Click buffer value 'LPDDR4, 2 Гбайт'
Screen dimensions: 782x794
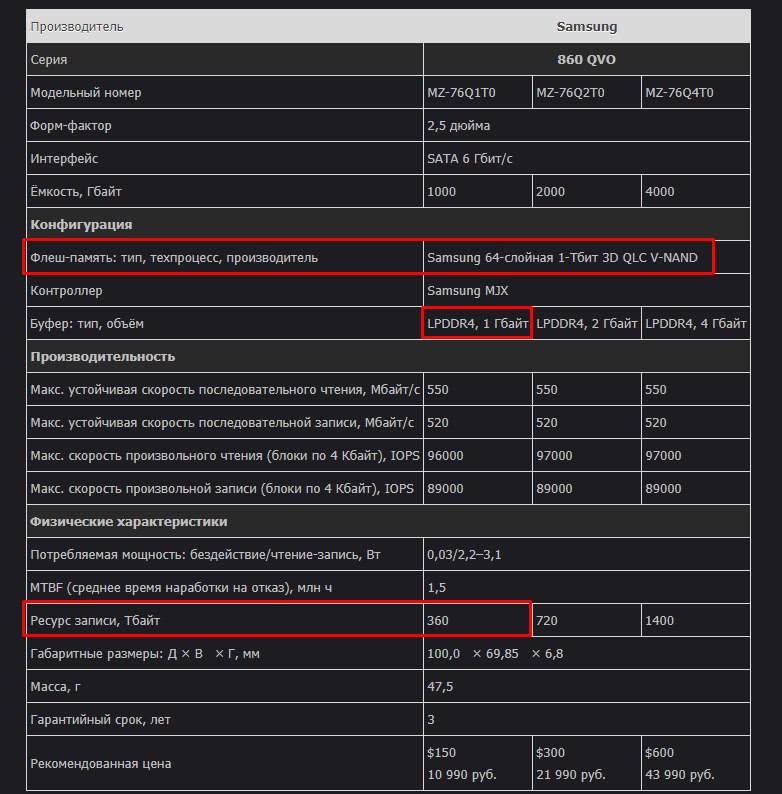[x=586, y=324]
